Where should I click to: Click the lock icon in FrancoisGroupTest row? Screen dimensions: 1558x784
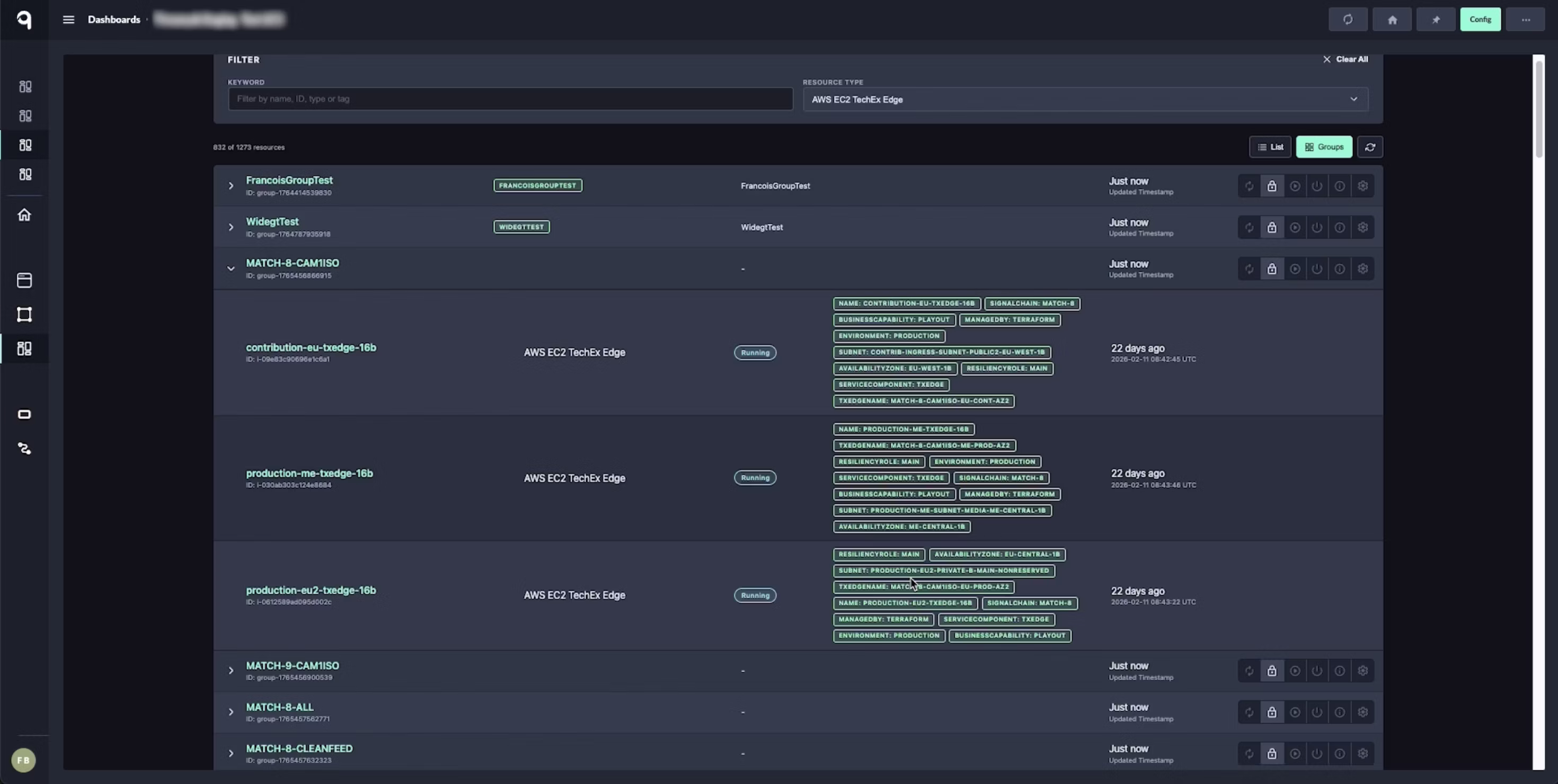click(1272, 186)
